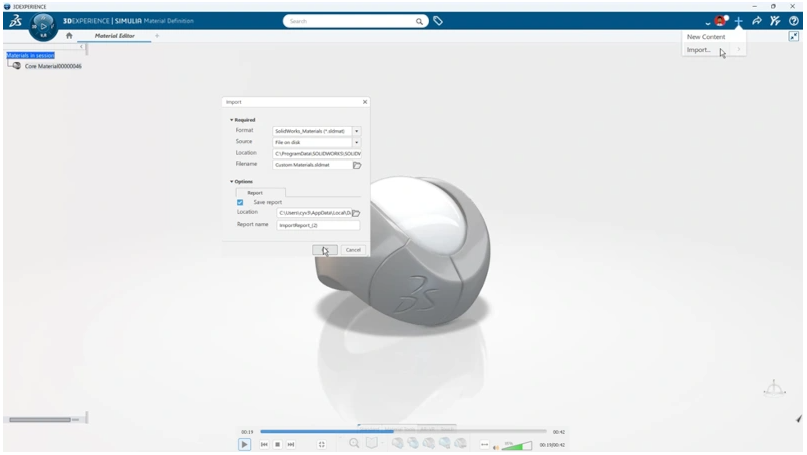Open the compass app launcher
Viewport: 807px width, 455px height.
click(x=43, y=26)
